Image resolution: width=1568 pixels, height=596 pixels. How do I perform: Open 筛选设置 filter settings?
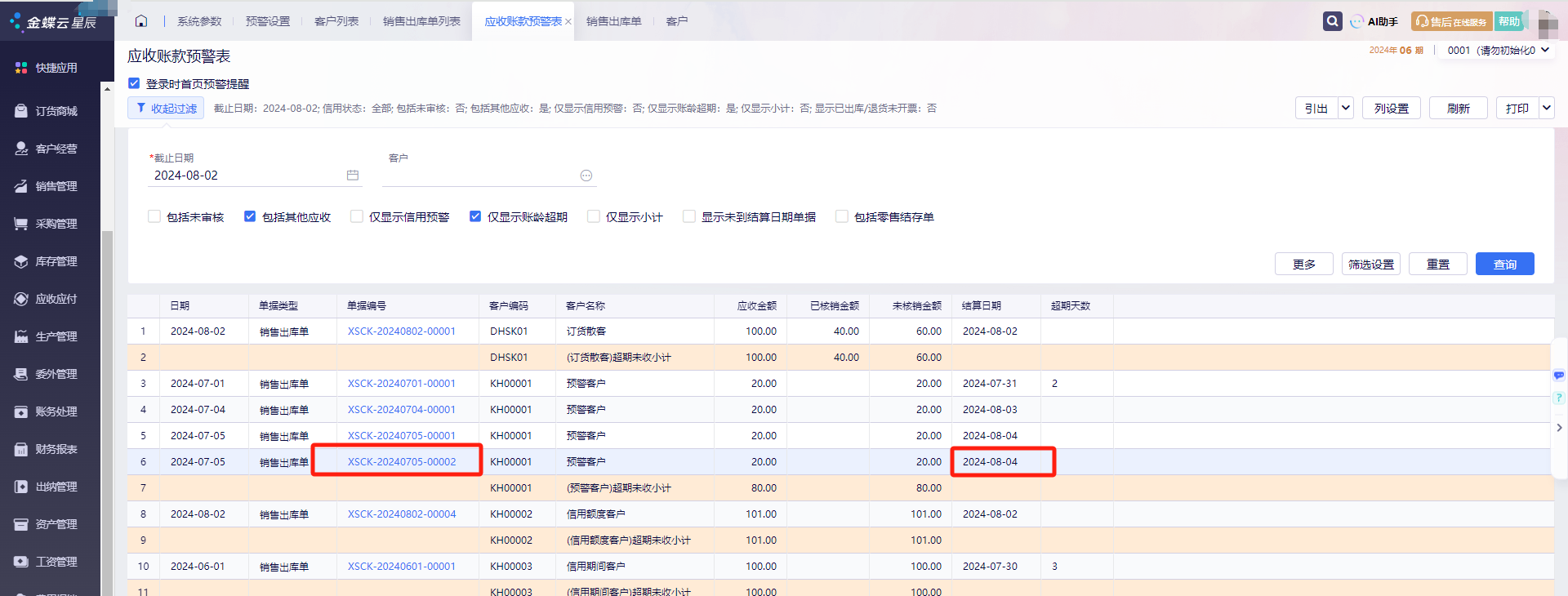click(x=1371, y=264)
